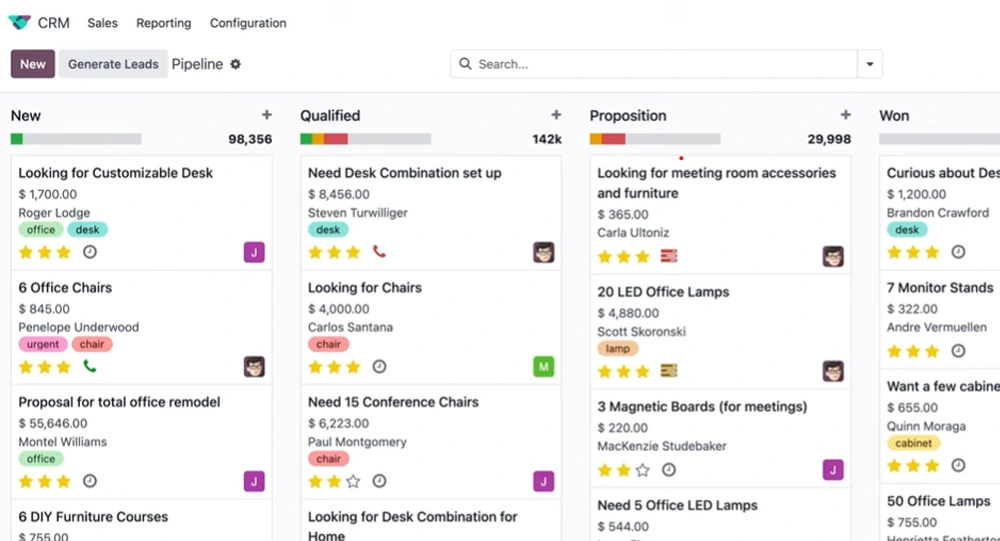Add a lead in the New column
This screenshot has height=541, width=1000.
coord(267,115)
